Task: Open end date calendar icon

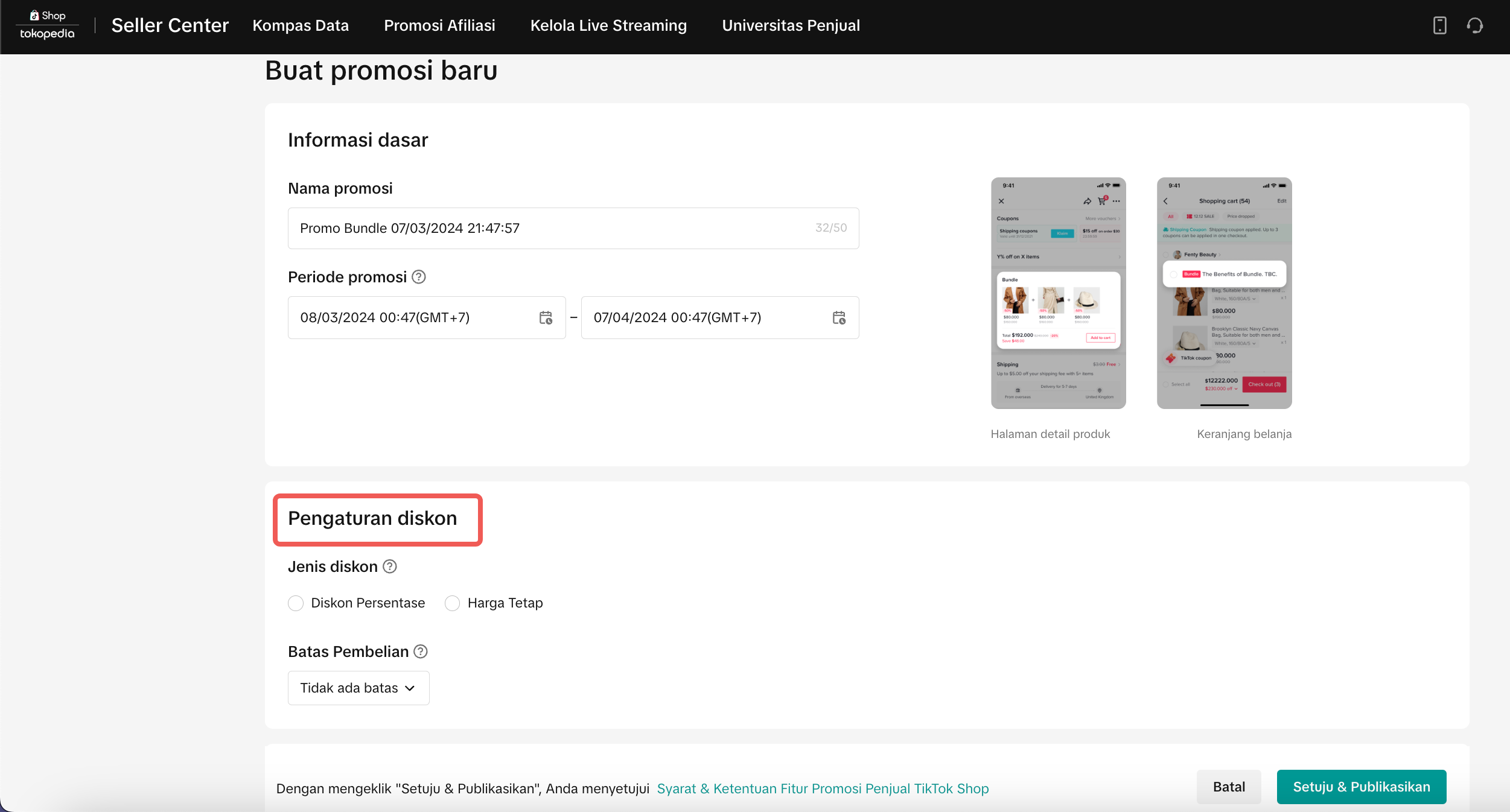Action: click(839, 318)
